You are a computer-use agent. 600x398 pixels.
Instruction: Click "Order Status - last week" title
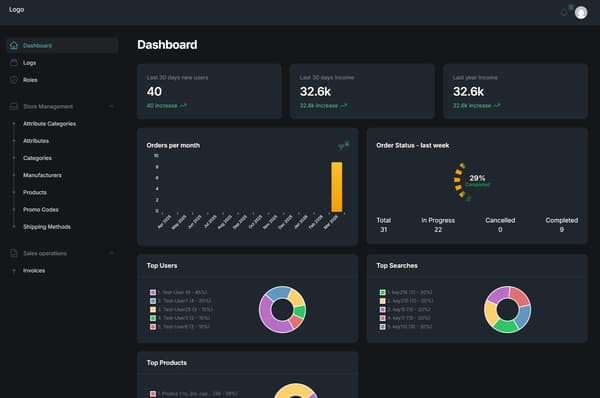pyautogui.click(x=412, y=145)
